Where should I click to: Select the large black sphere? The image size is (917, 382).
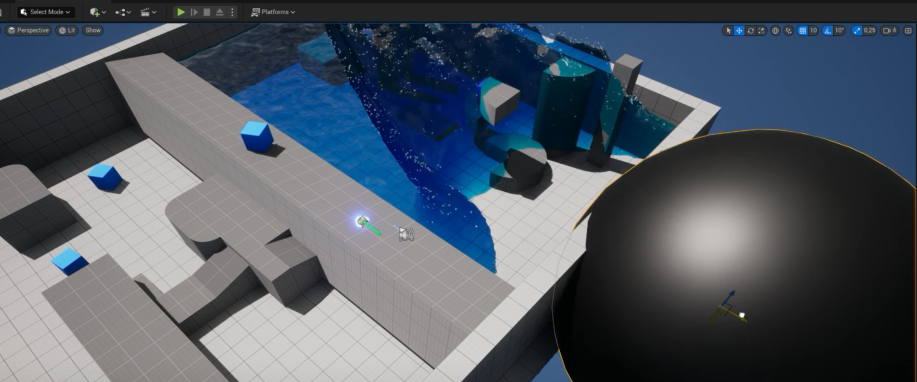point(737,257)
